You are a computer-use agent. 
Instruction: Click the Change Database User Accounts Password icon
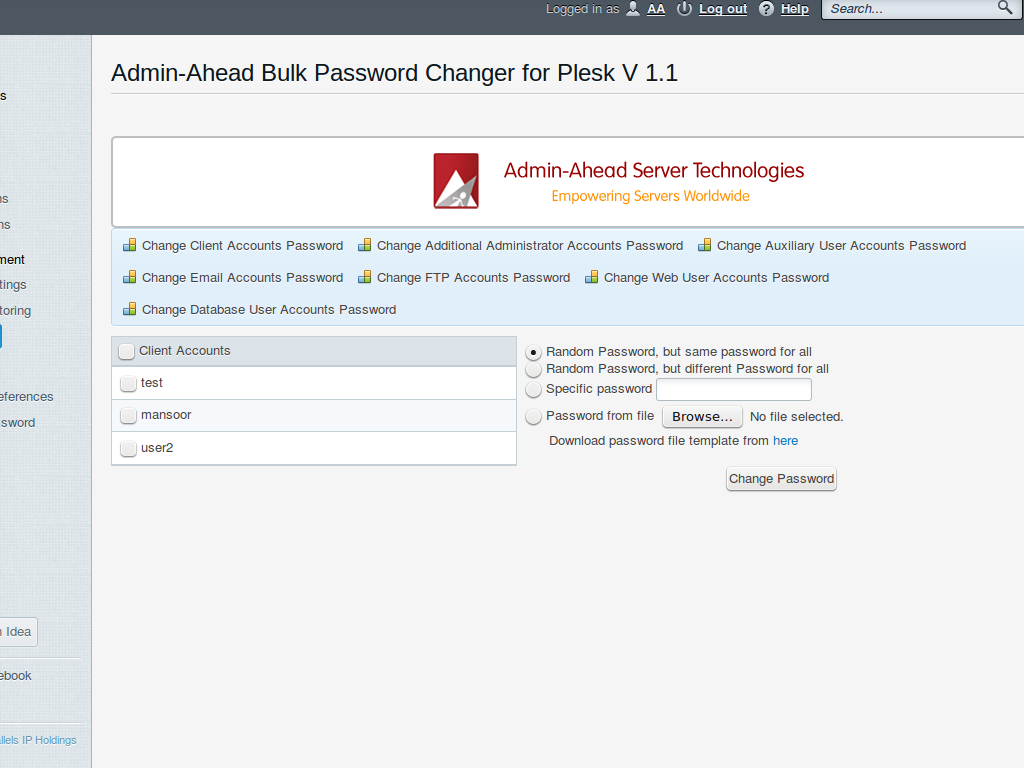tap(130, 309)
